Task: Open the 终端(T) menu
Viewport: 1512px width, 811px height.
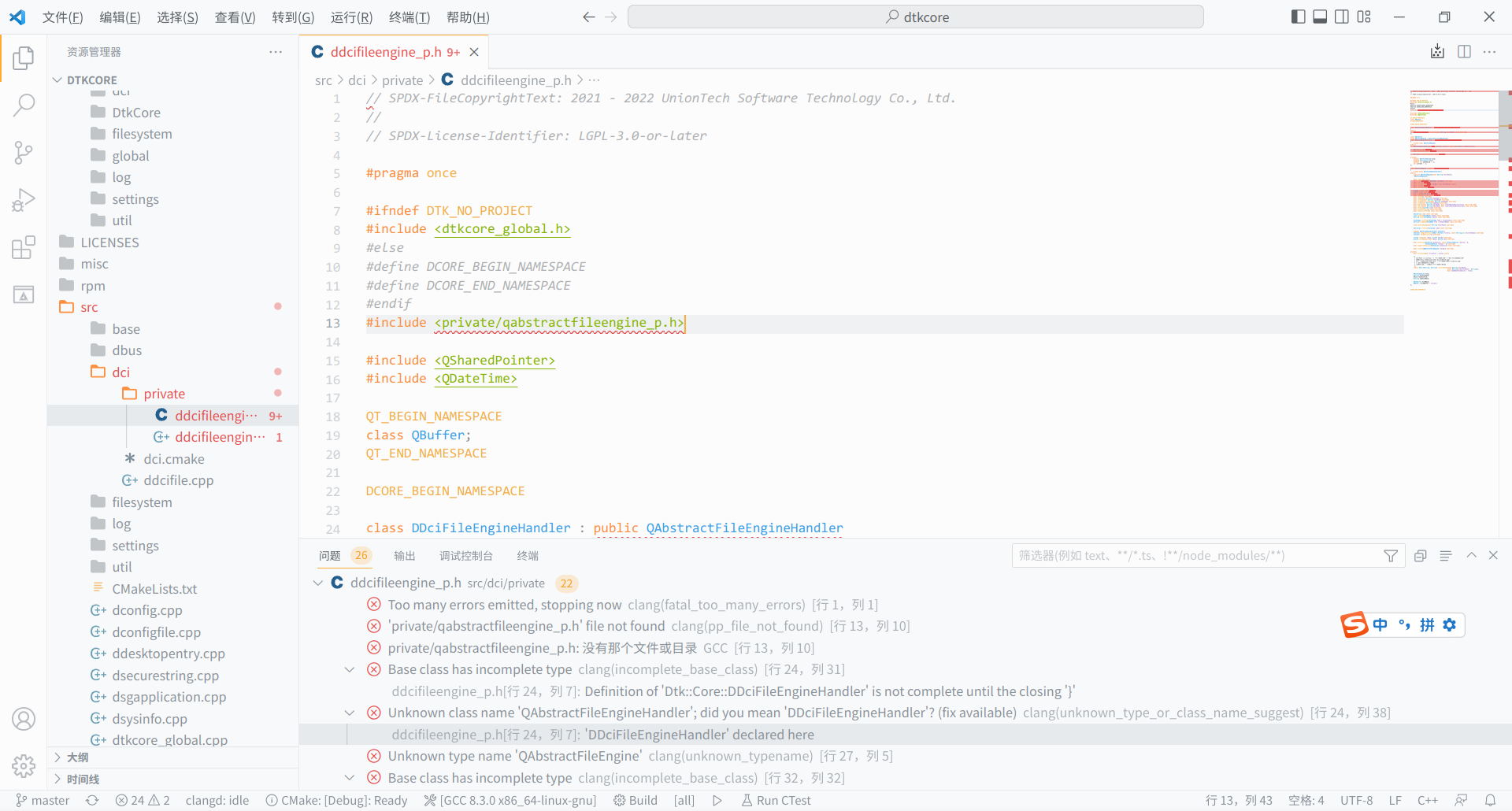Action: point(409,17)
